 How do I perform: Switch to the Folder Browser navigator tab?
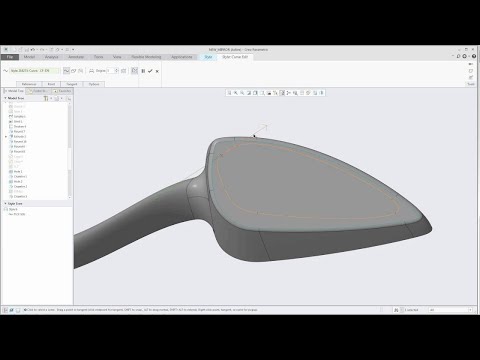pos(39,91)
